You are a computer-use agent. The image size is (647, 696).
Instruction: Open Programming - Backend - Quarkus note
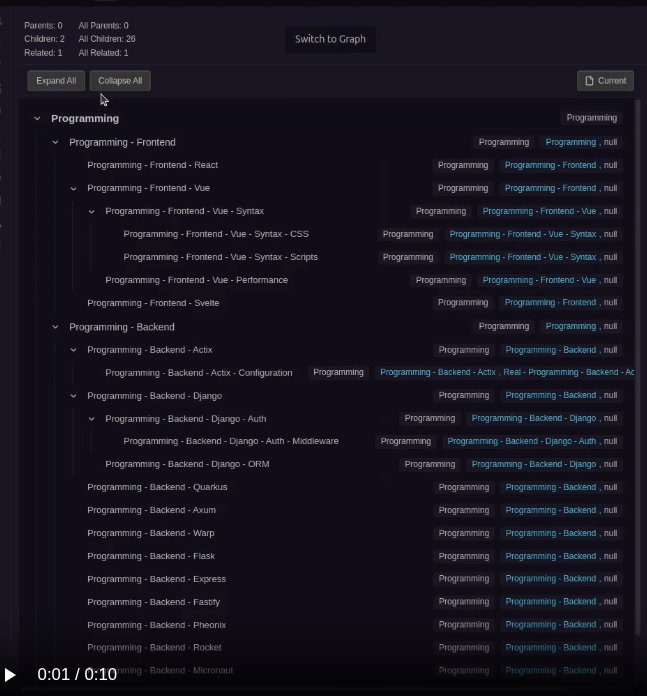coord(157,487)
